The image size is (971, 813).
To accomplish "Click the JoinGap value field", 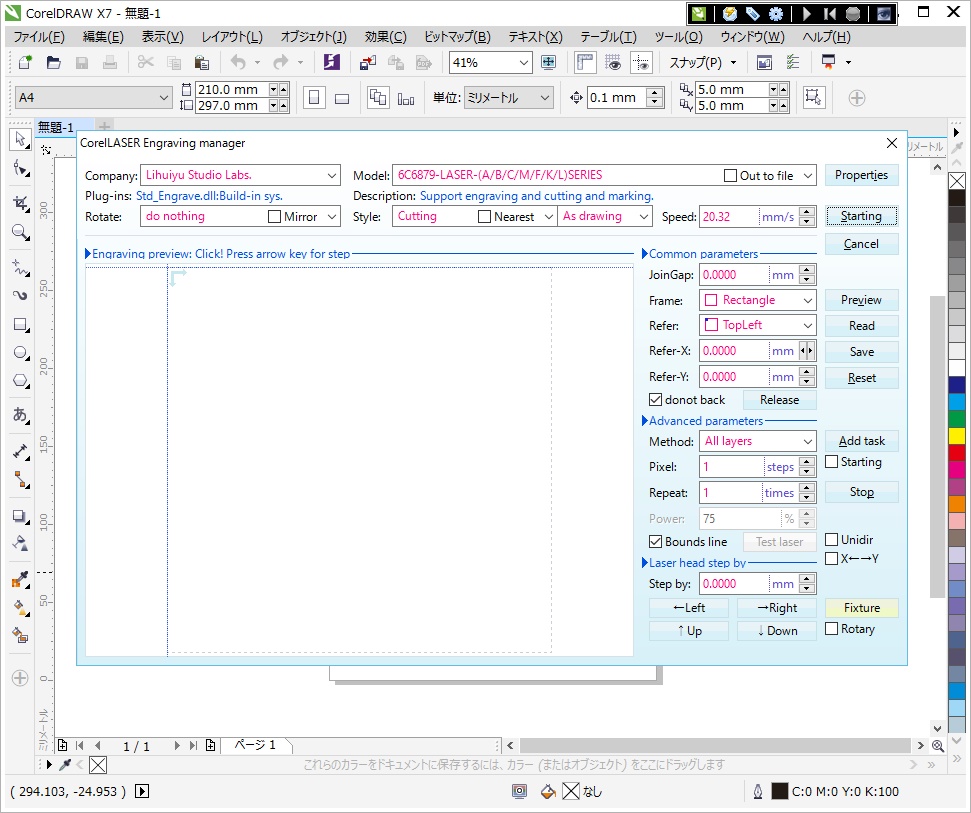I will click(734, 275).
